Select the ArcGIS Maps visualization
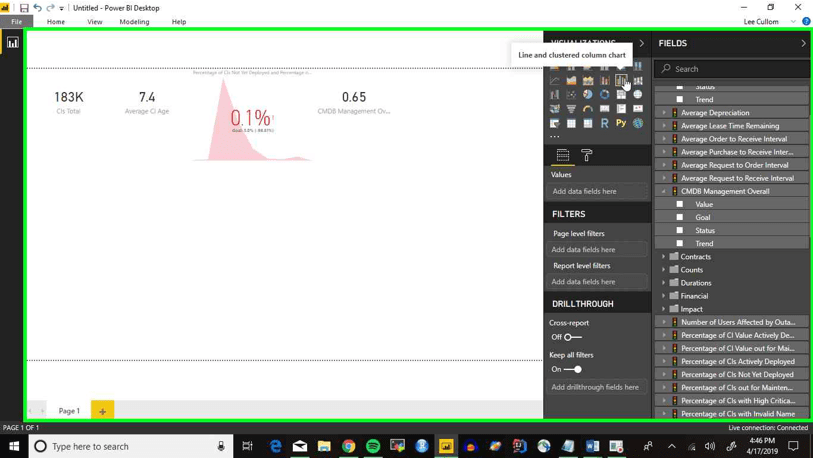The width and height of the screenshot is (814, 459). [x=638, y=124]
